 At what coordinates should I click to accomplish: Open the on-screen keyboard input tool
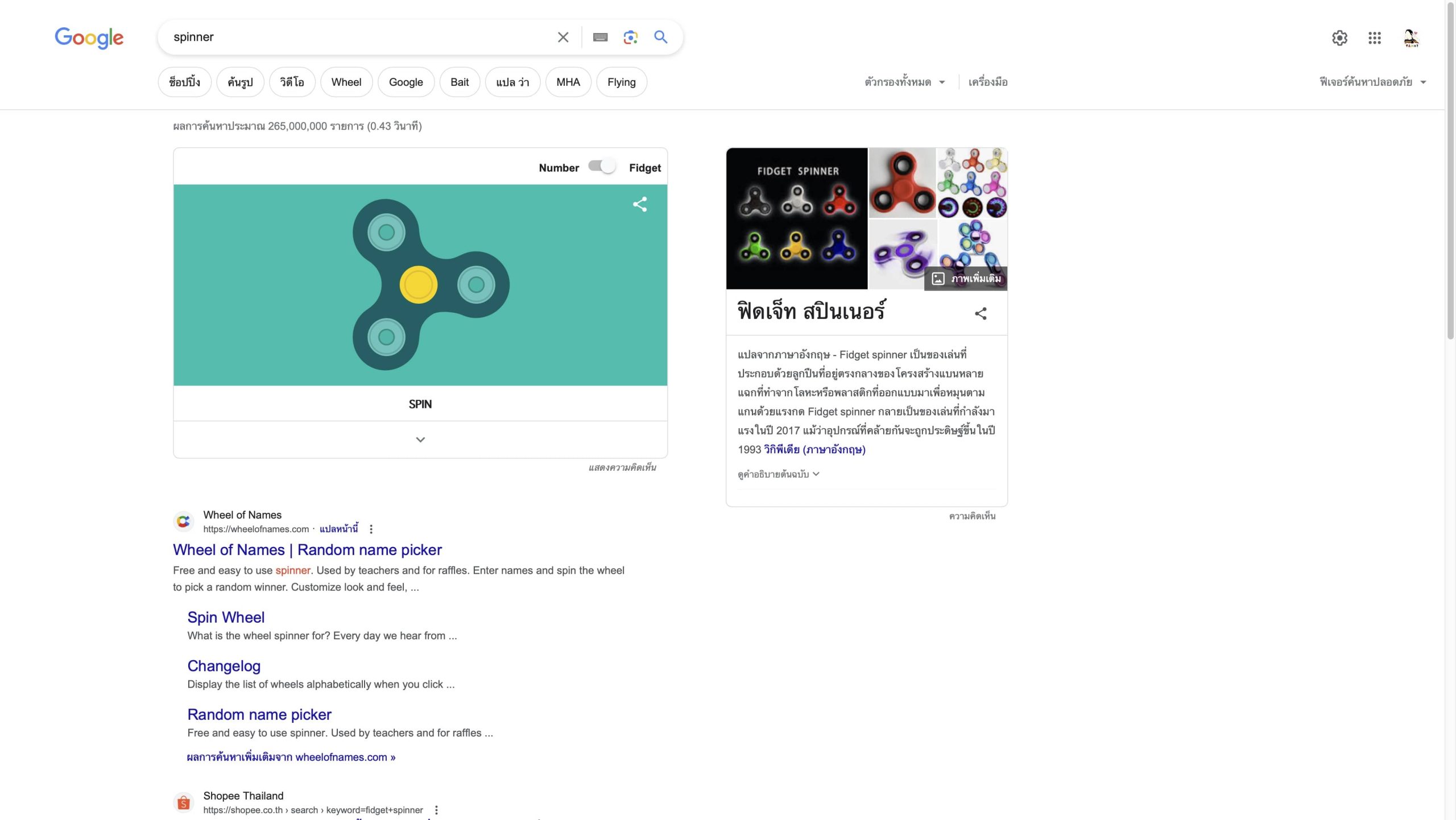[600, 38]
